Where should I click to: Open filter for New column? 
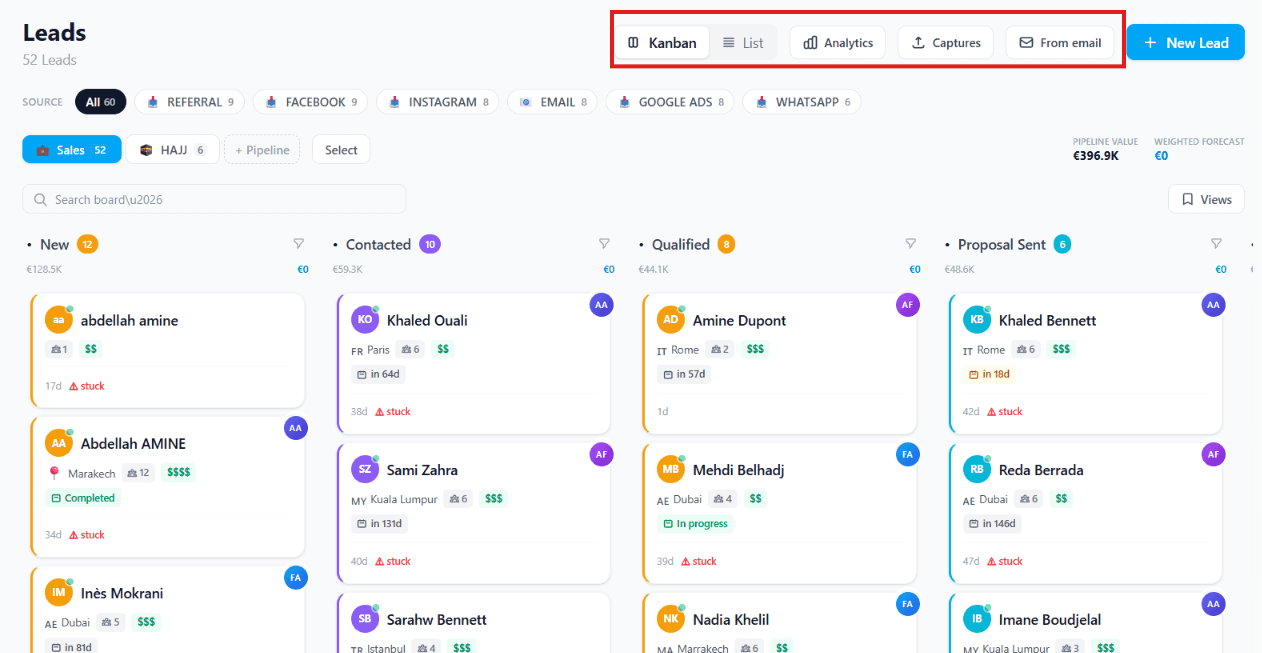coord(298,243)
